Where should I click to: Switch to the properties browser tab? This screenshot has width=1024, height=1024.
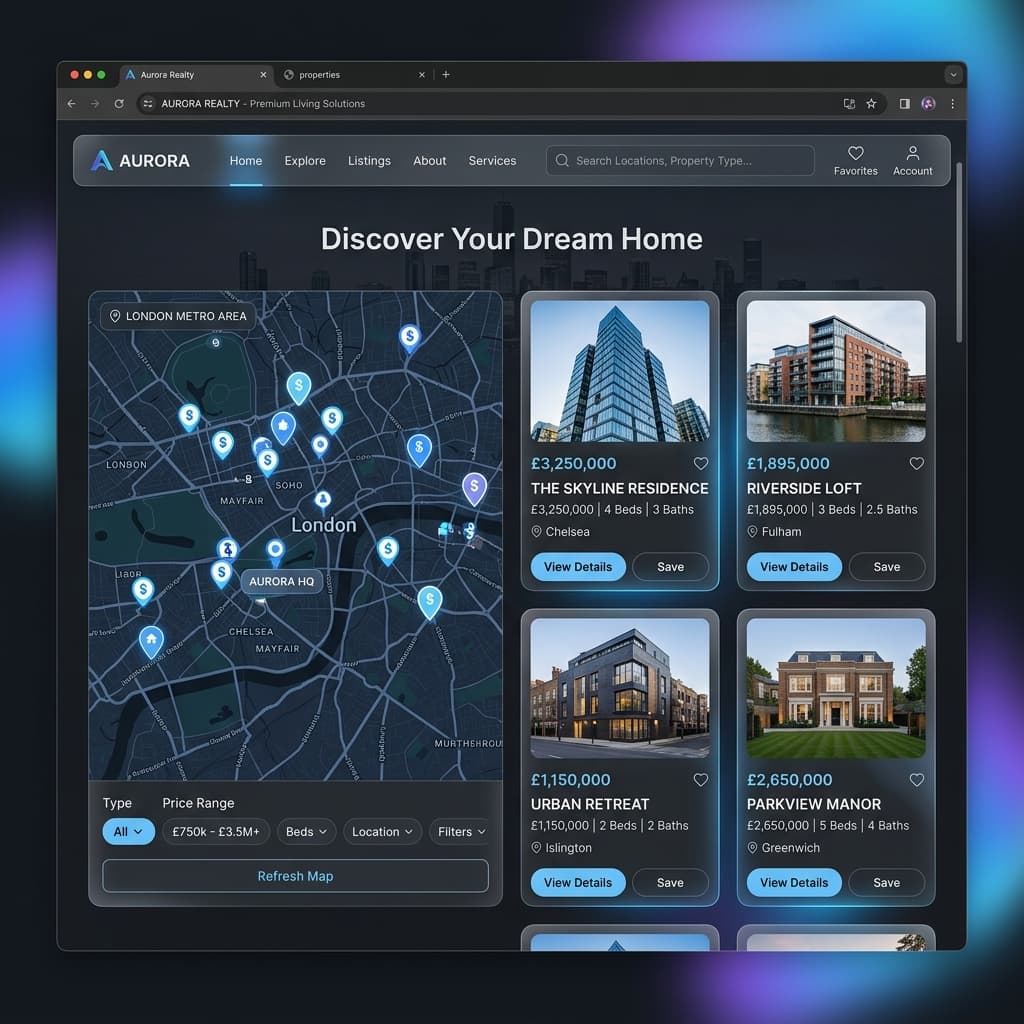coord(353,75)
